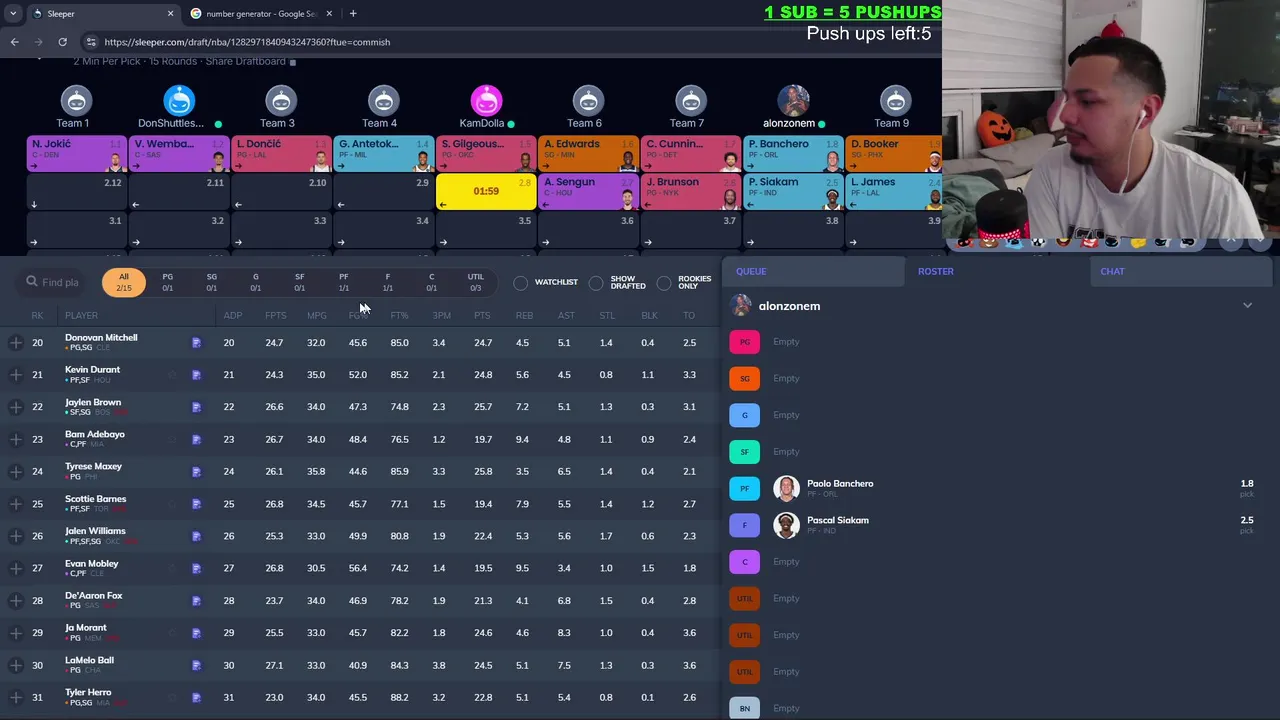Add Scottie Barnes with plus icon
The width and height of the screenshot is (1280, 720).
point(15,504)
